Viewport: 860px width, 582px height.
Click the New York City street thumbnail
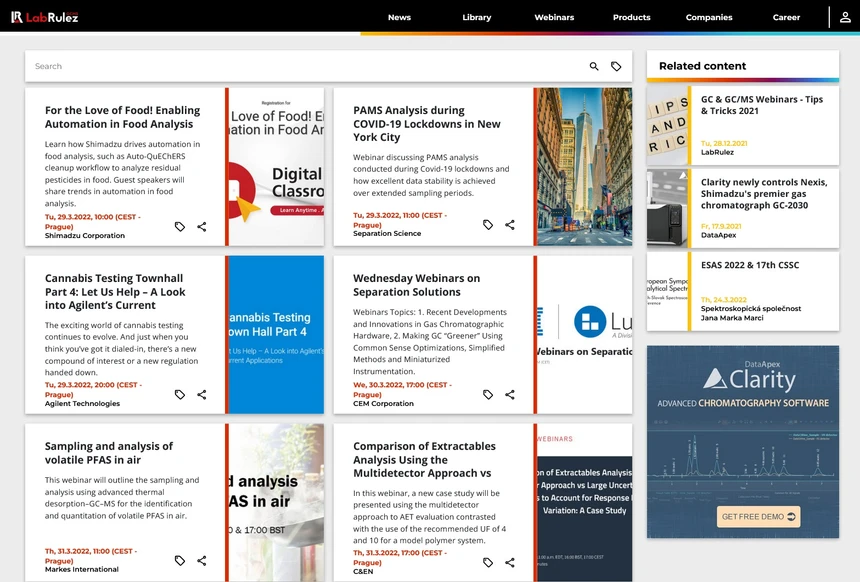585,167
